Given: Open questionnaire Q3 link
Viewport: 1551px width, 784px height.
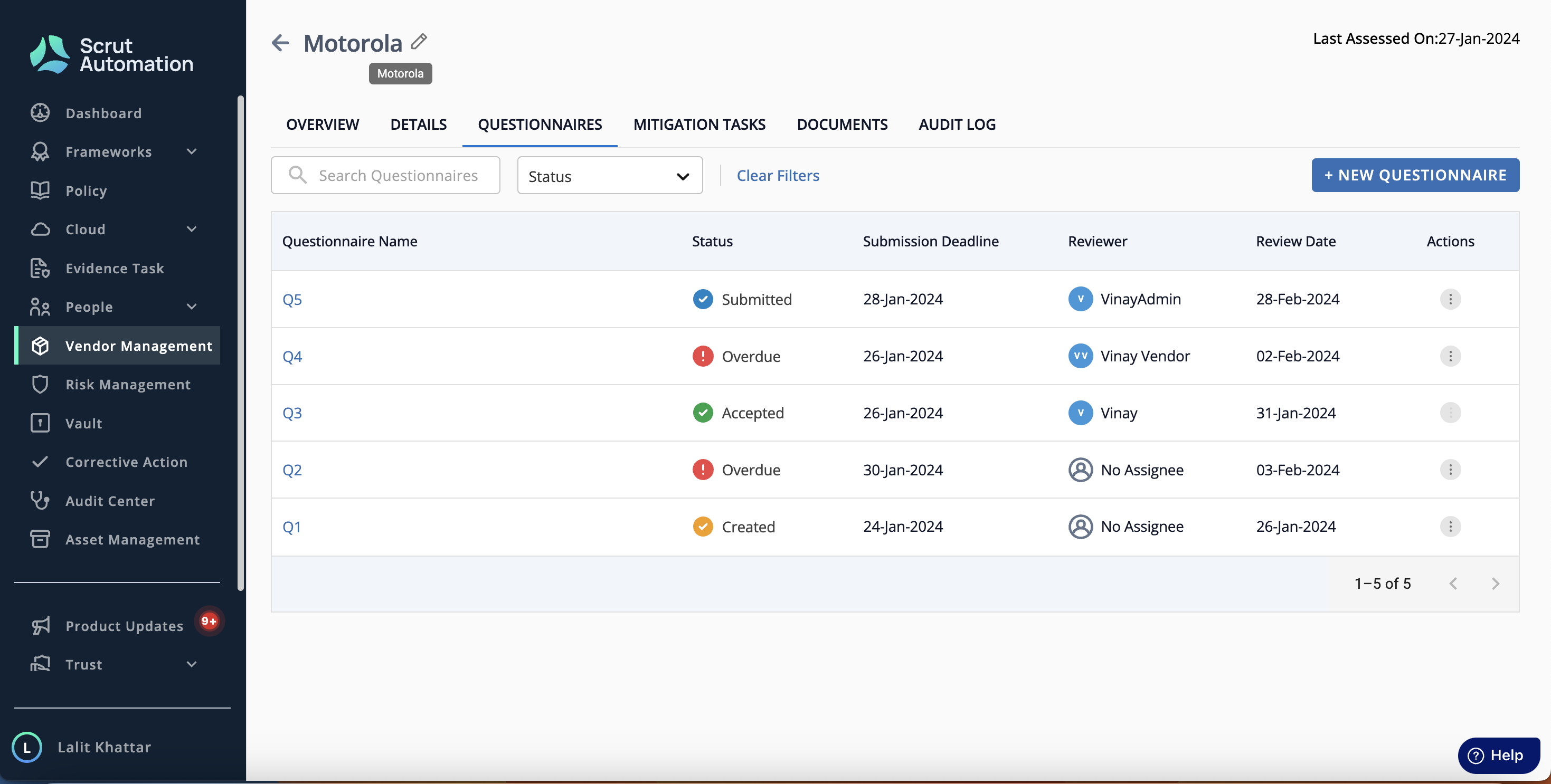Looking at the screenshot, I should (292, 413).
